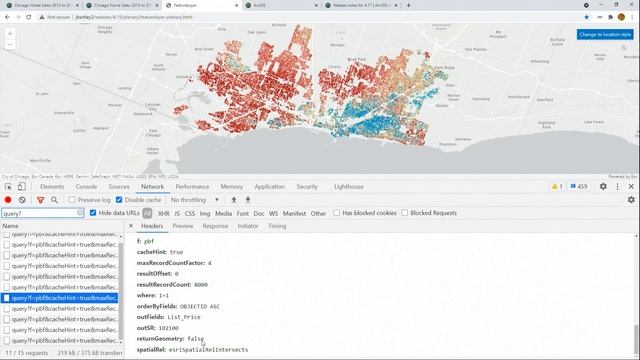Click the warning count badge showing 1
640x360 pixels.
click(x=557, y=187)
